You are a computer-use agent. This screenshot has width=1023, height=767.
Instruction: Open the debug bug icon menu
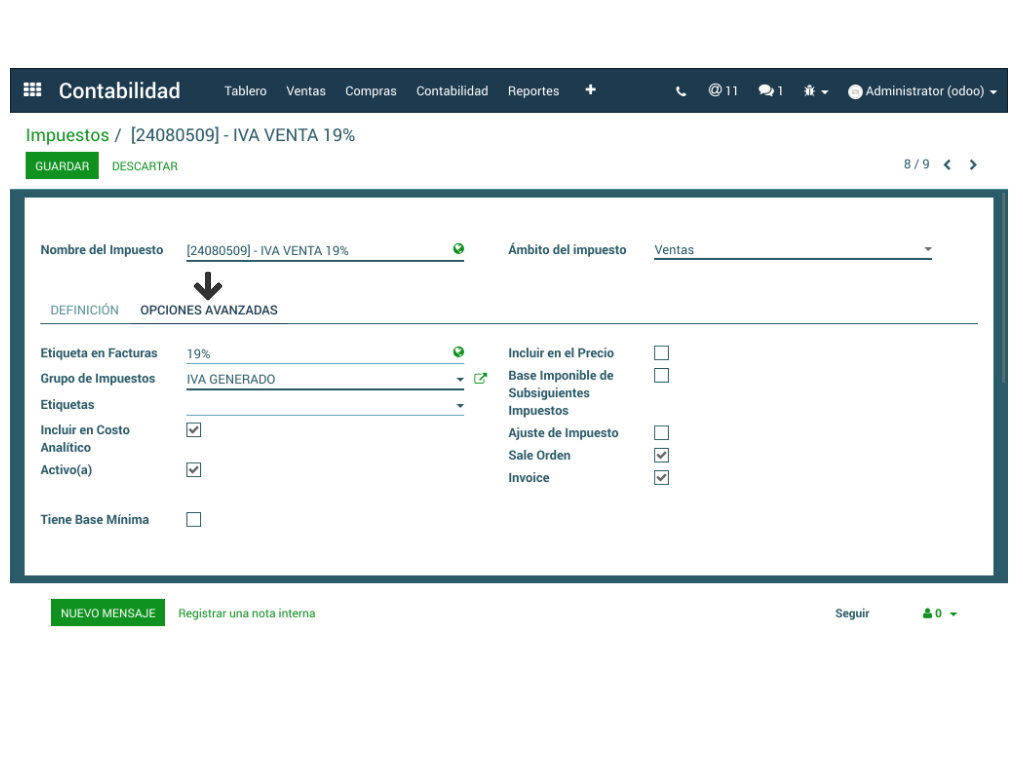click(x=815, y=91)
